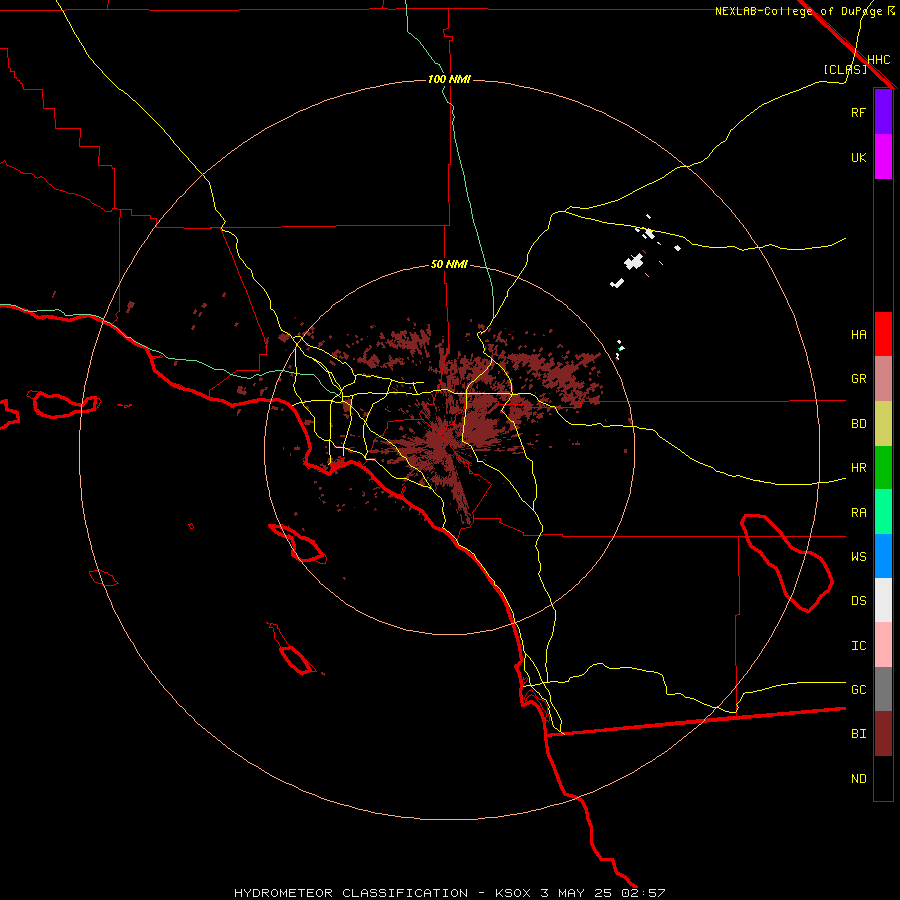Click the 100 NMI range ring label
The width and height of the screenshot is (900, 900).
(449, 79)
